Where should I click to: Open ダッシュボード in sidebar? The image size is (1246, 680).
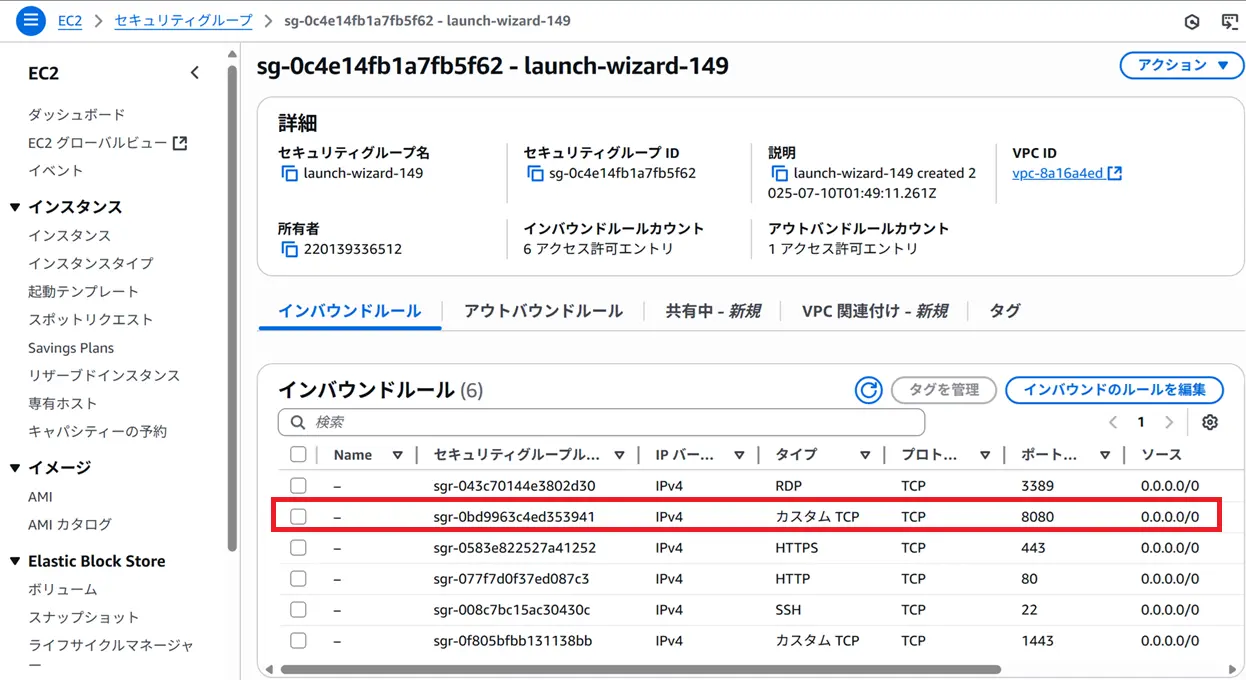[x=77, y=115]
